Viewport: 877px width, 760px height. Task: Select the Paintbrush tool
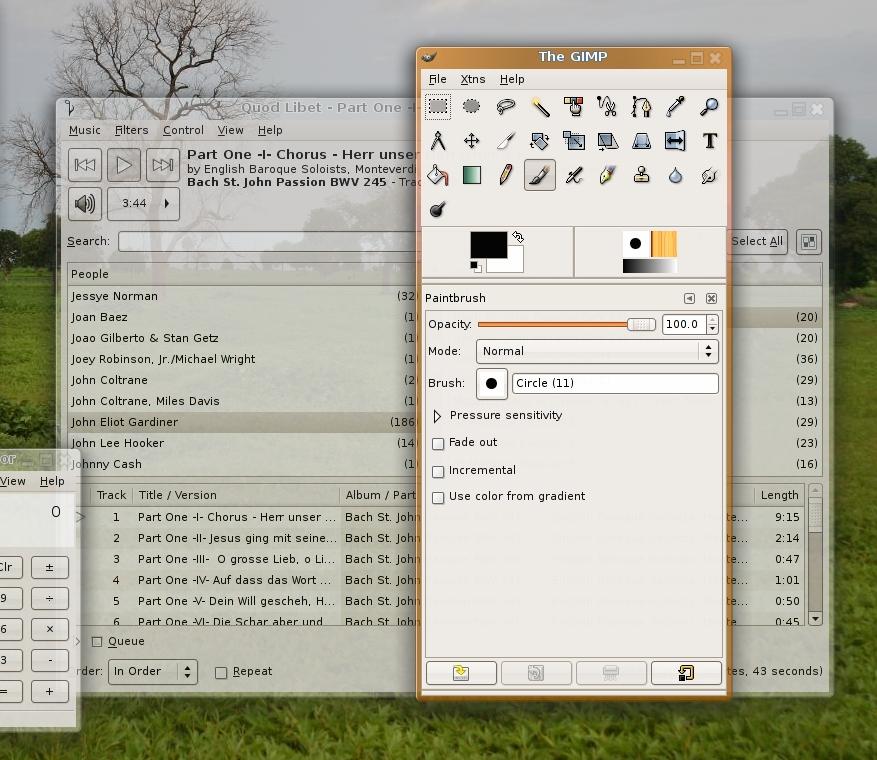coord(540,176)
